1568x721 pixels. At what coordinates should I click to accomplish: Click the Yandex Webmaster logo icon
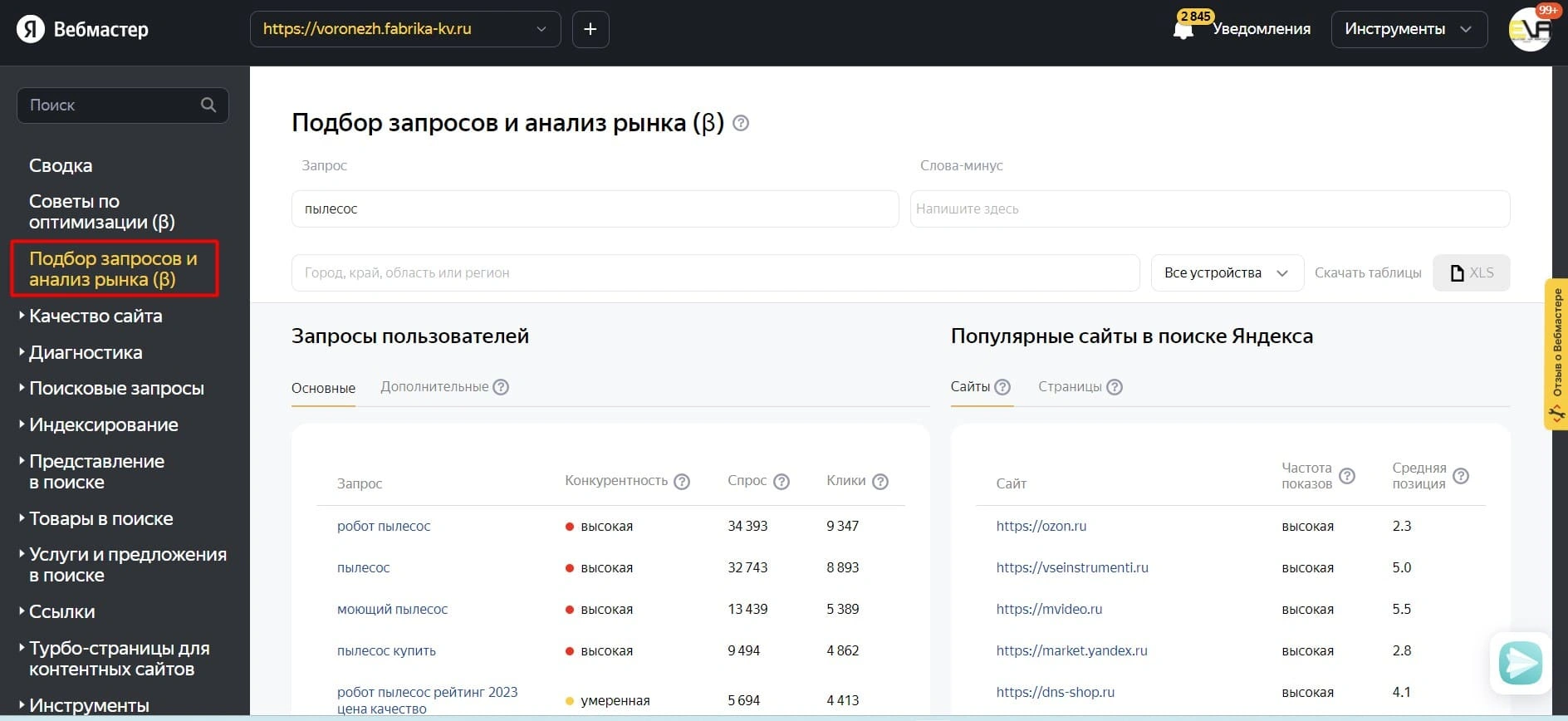[31, 29]
